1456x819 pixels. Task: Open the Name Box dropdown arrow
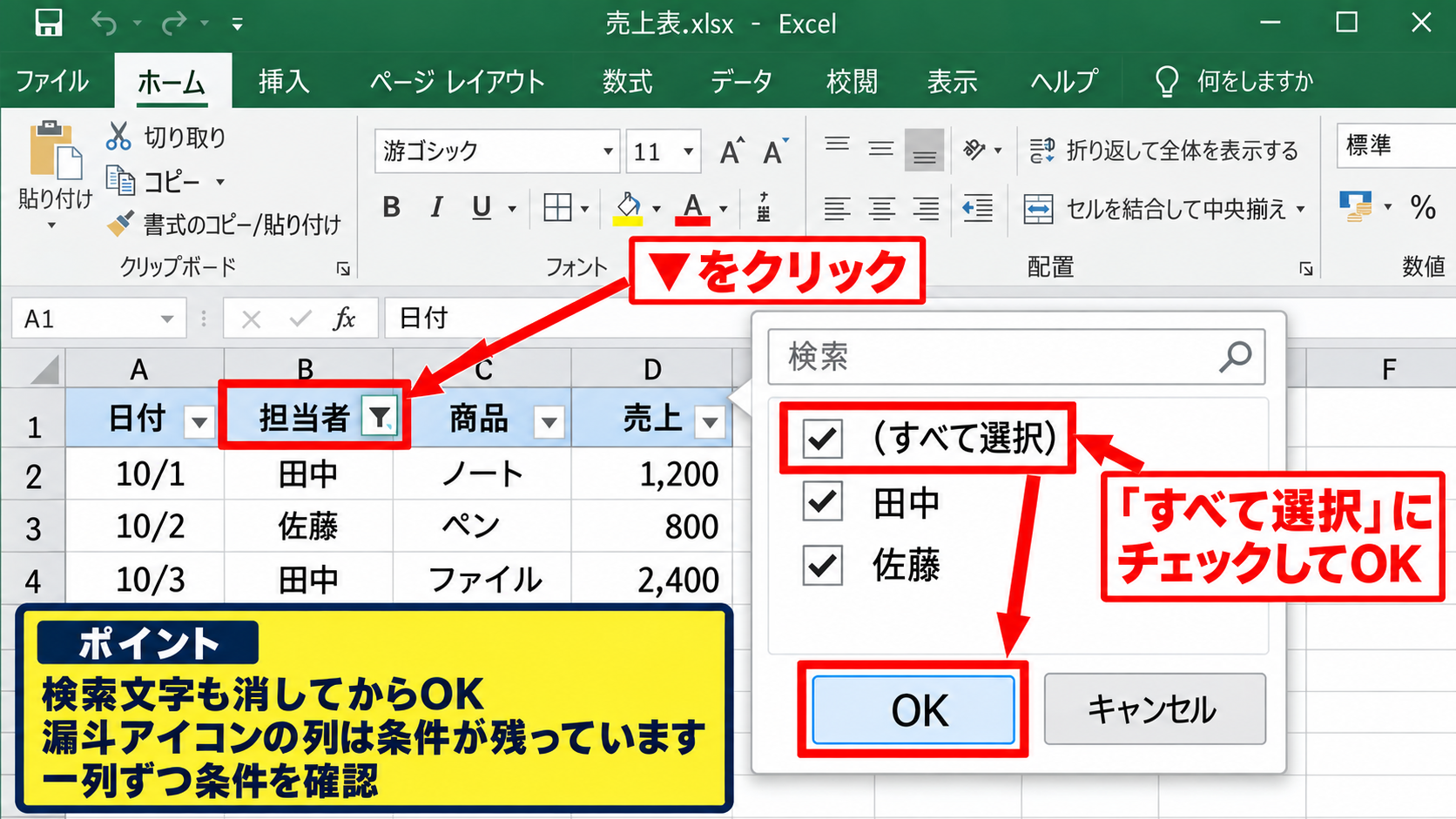[x=166, y=319]
